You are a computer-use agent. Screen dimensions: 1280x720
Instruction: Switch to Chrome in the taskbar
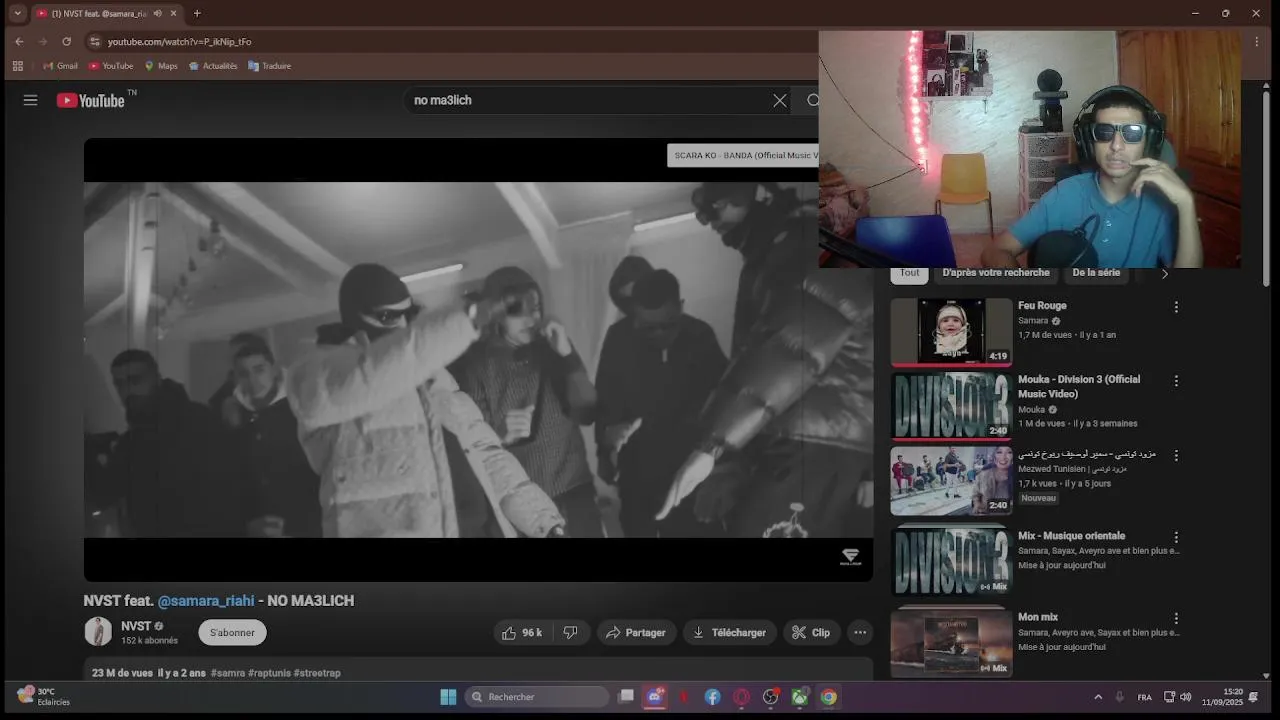[x=828, y=697]
